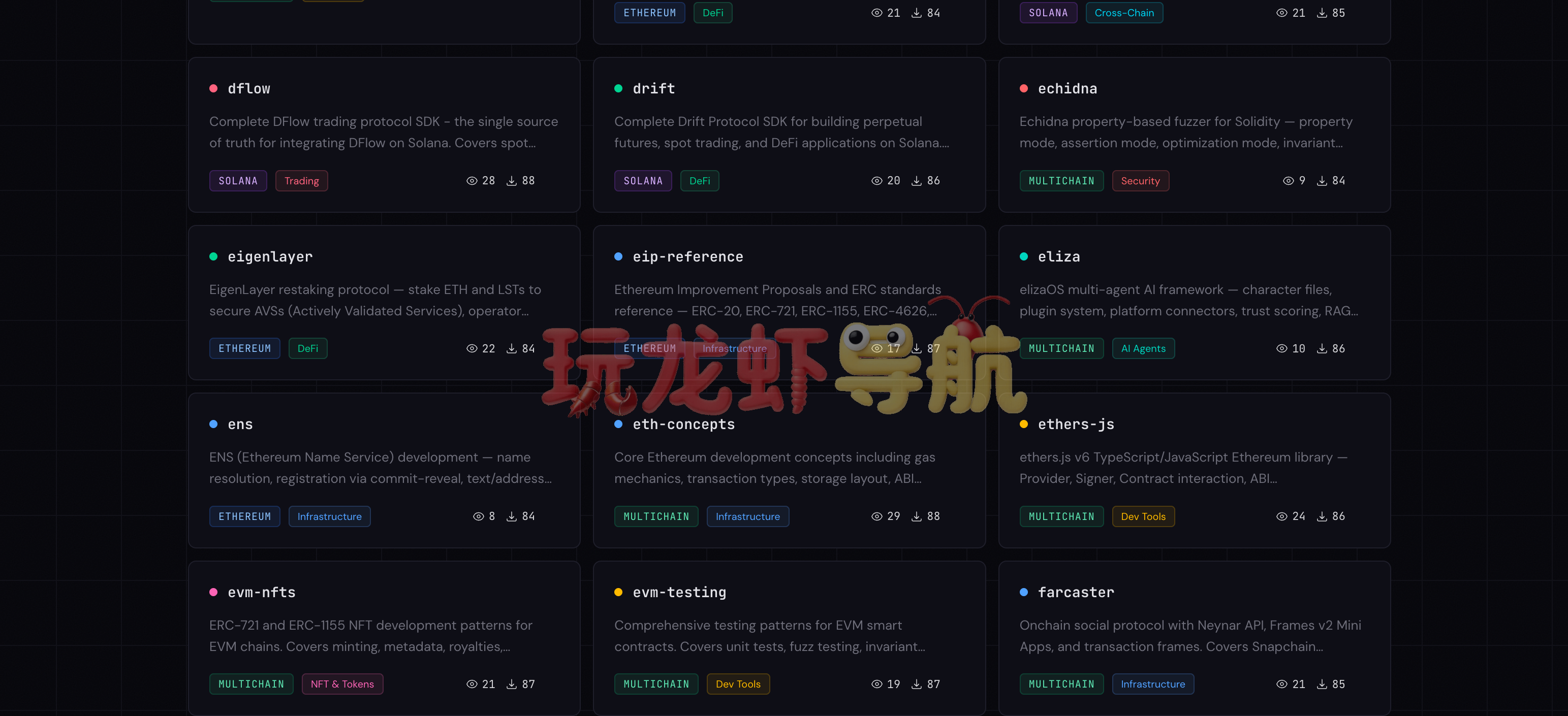Click the DeFi tag on drift card
The width and height of the screenshot is (1568, 716).
(699, 181)
